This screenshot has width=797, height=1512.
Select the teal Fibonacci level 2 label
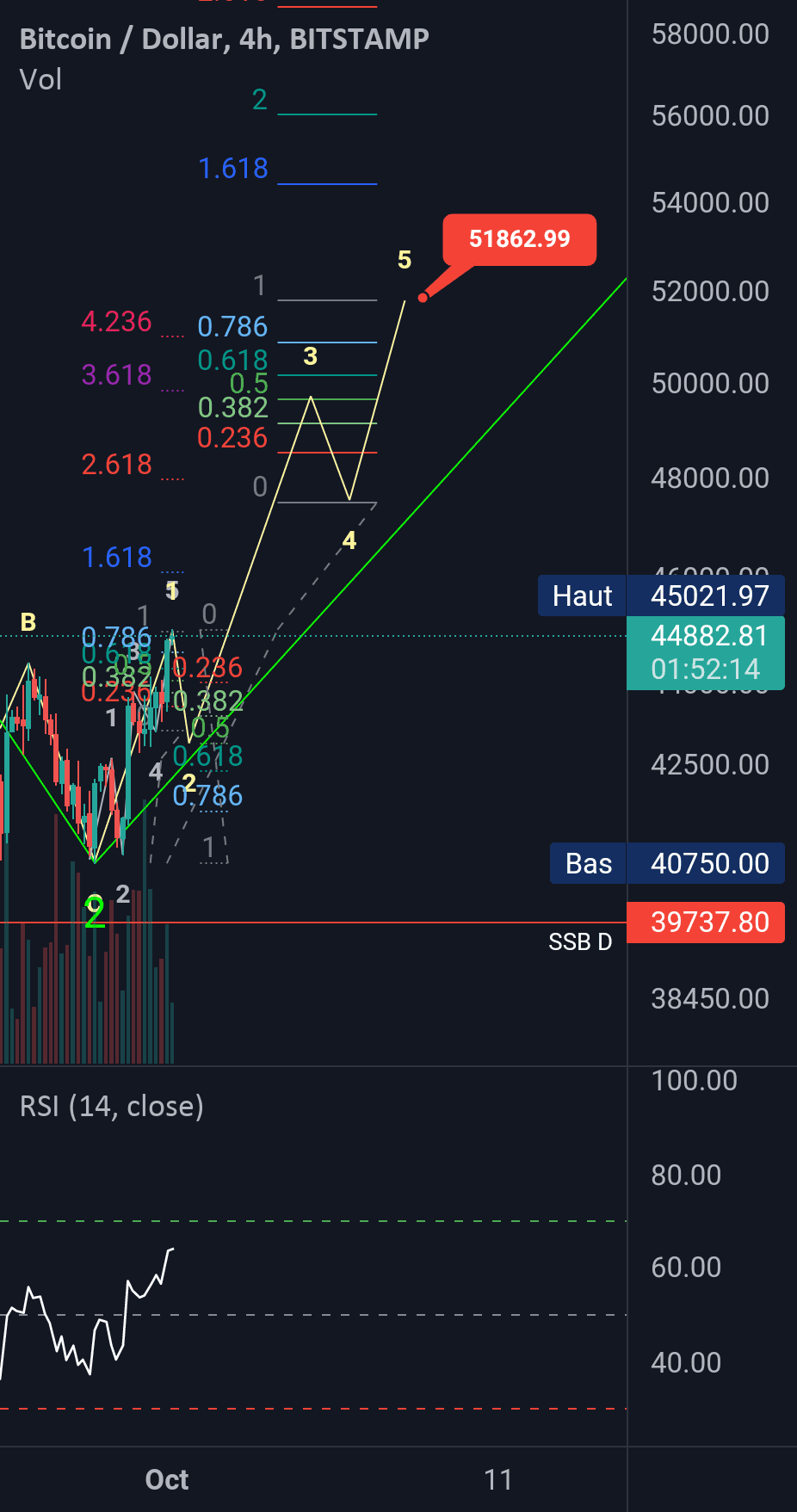pos(260,100)
